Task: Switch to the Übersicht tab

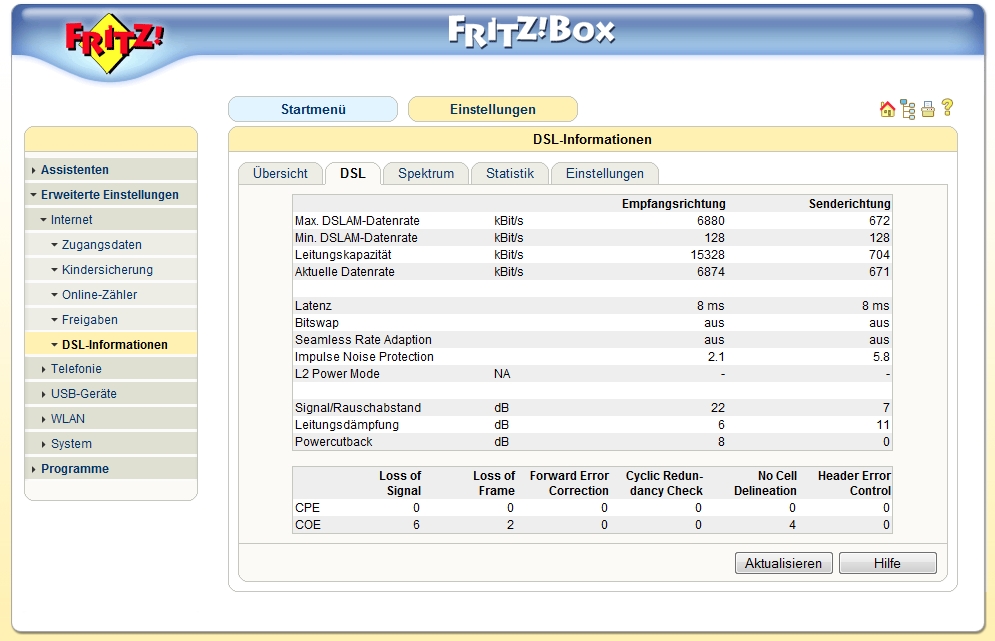Action: (x=280, y=174)
